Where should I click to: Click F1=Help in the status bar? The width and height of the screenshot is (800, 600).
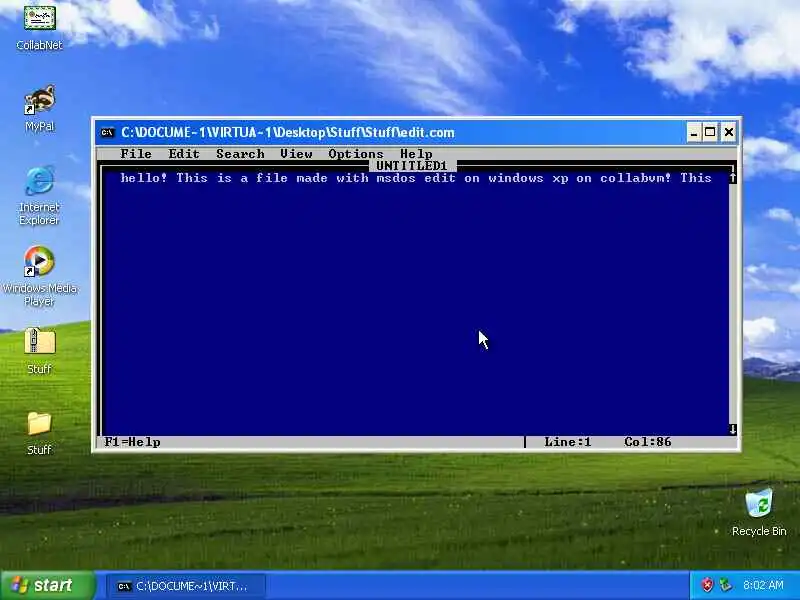[x=132, y=442]
